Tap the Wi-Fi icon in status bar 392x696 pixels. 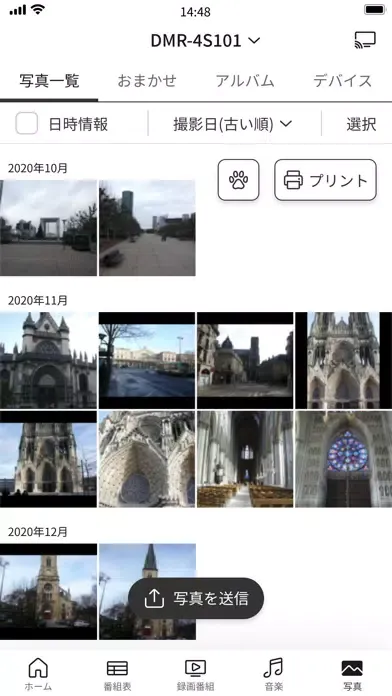(39, 9)
